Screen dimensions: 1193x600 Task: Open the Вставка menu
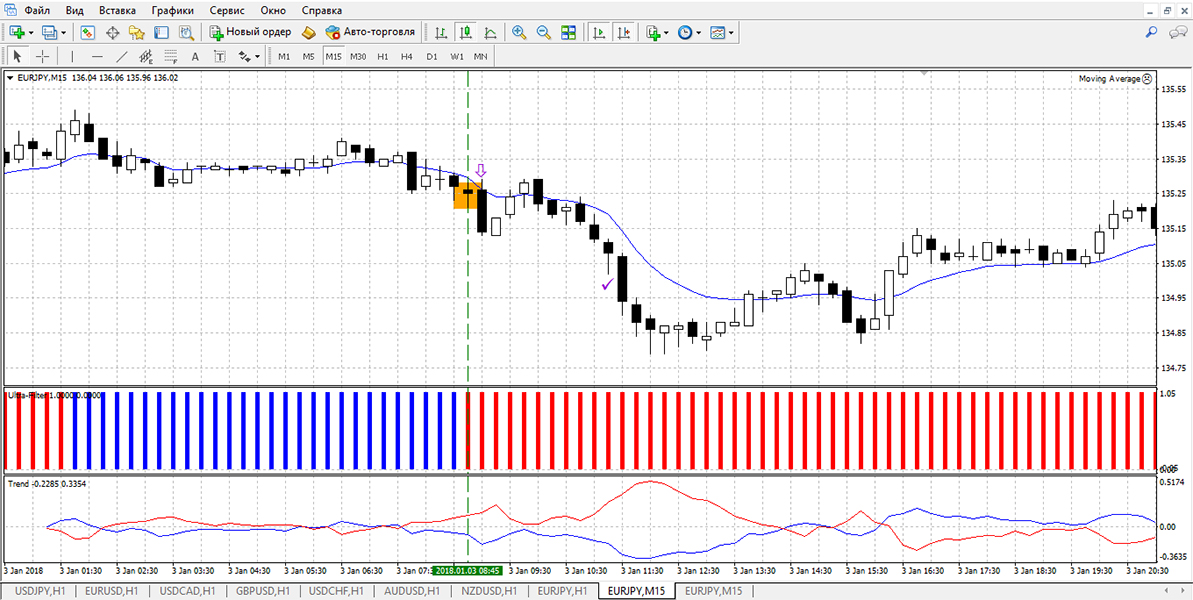(x=117, y=11)
